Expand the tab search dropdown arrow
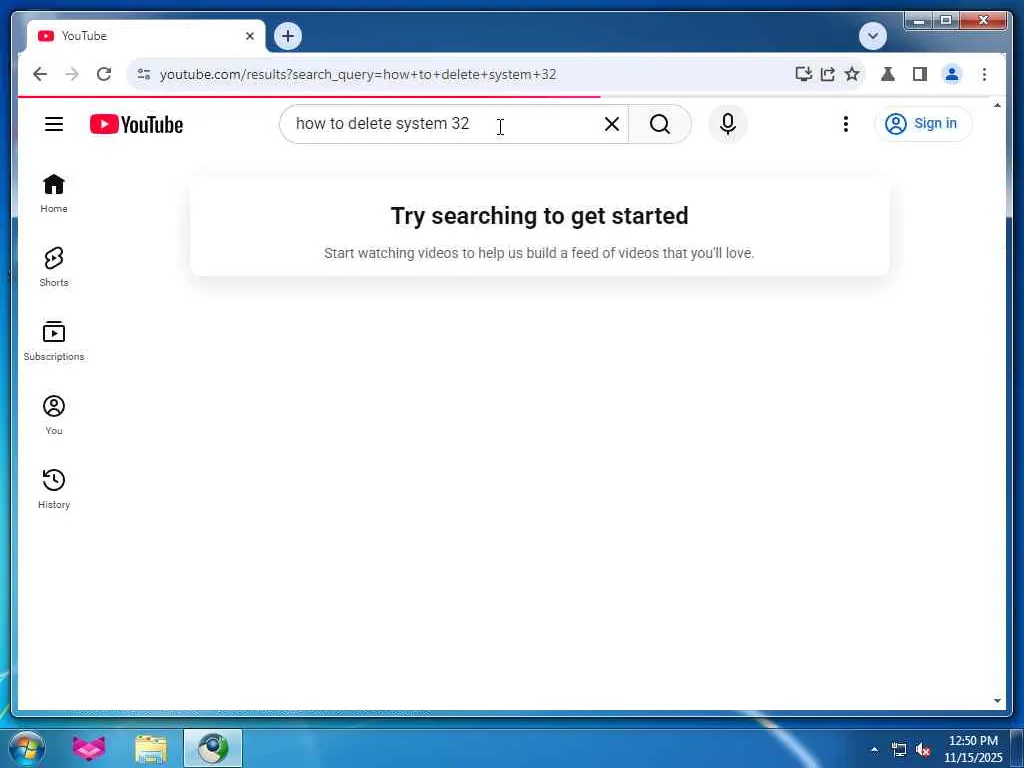Viewport: 1024px width, 768px height. [872, 36]
